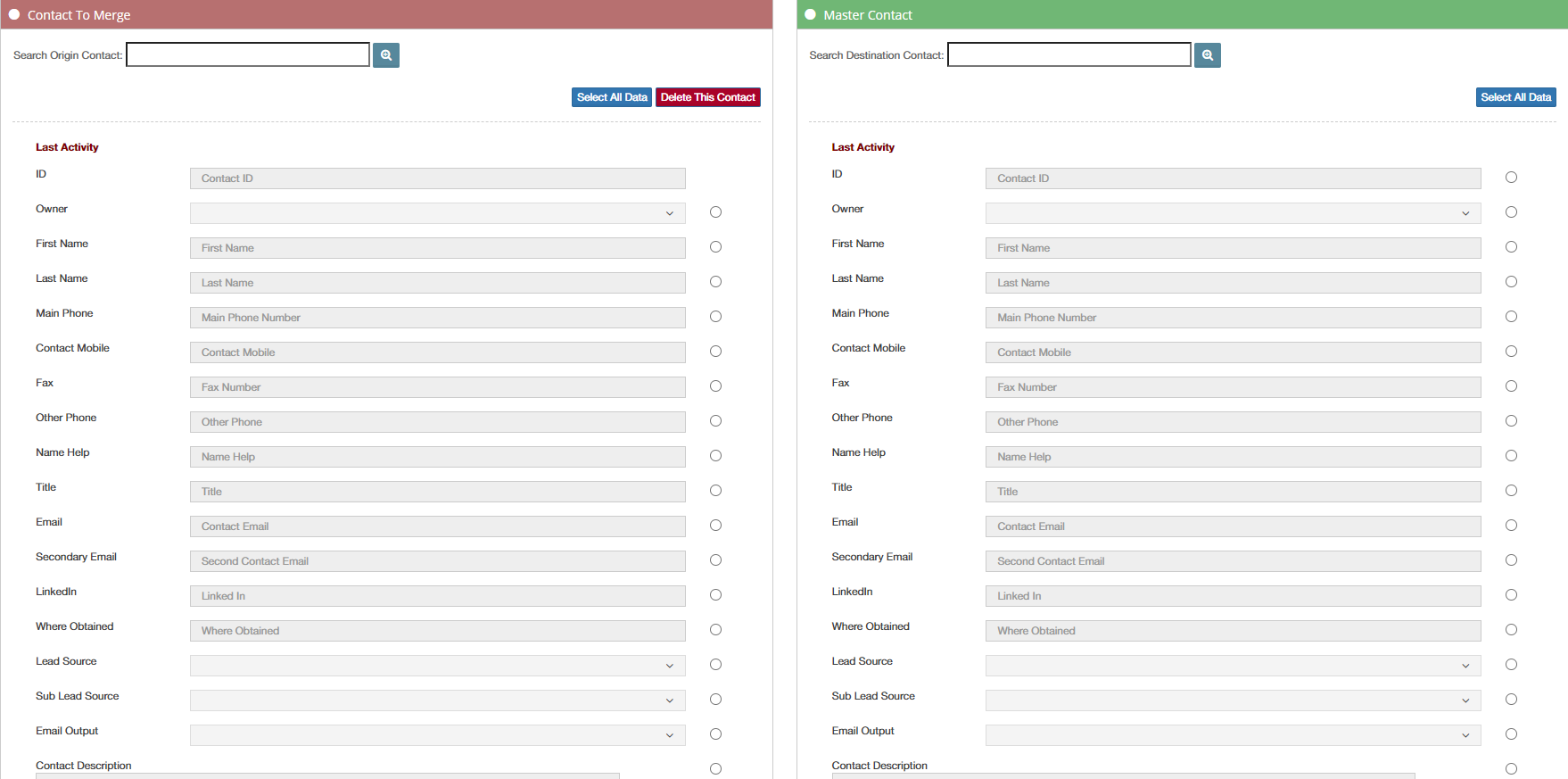1568x779 pixels.
Task: Open Owner dropdown in Master Contact
Action: [1234, 213]
